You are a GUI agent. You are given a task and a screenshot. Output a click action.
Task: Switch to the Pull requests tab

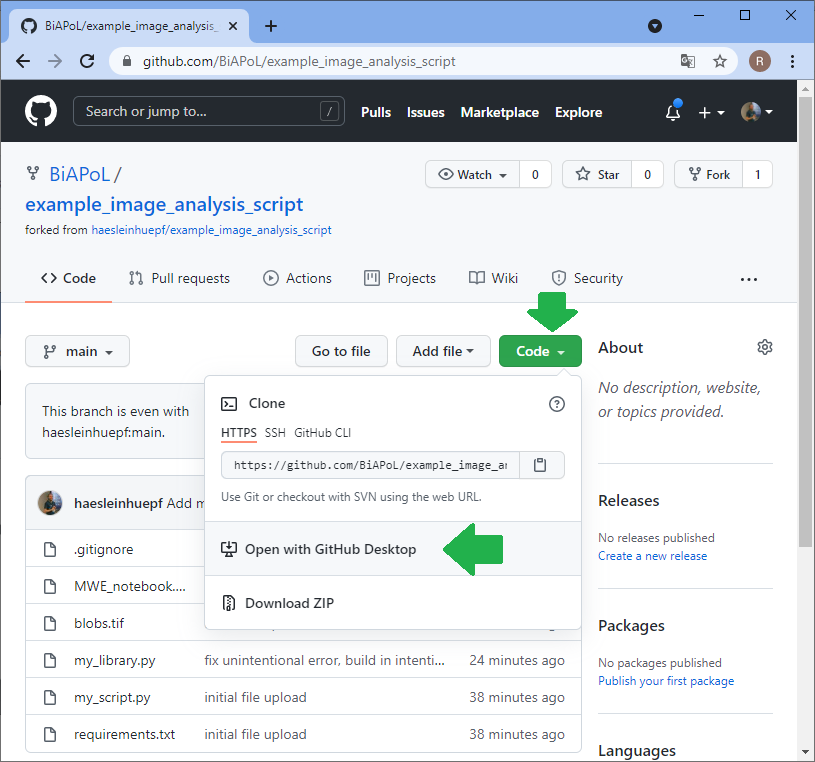click(x=180, y=278)
